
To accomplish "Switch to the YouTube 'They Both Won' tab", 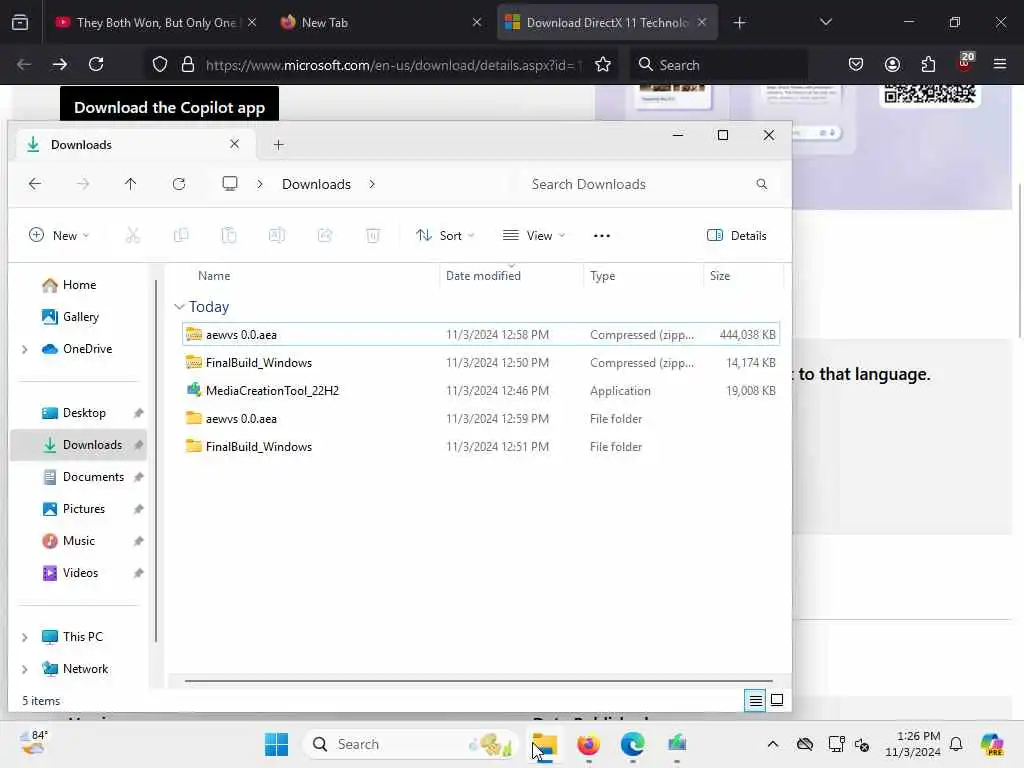I will [155, 23].
